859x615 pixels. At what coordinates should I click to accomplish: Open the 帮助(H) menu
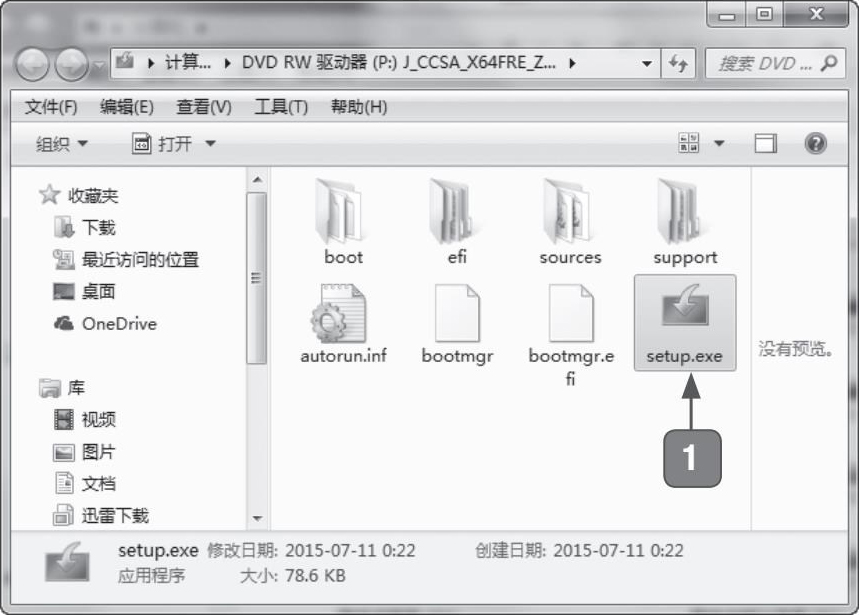coord(359,107)
